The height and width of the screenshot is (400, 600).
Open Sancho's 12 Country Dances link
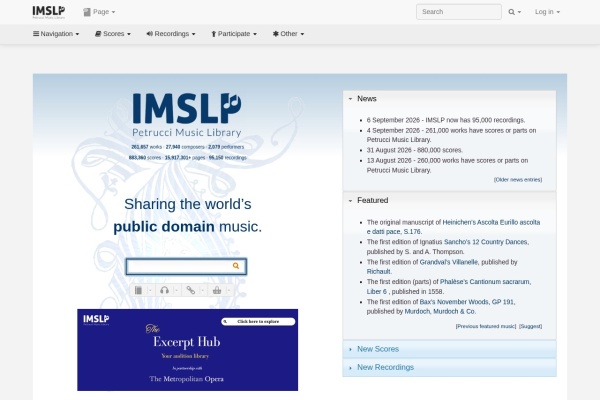(x=486, y=242)
